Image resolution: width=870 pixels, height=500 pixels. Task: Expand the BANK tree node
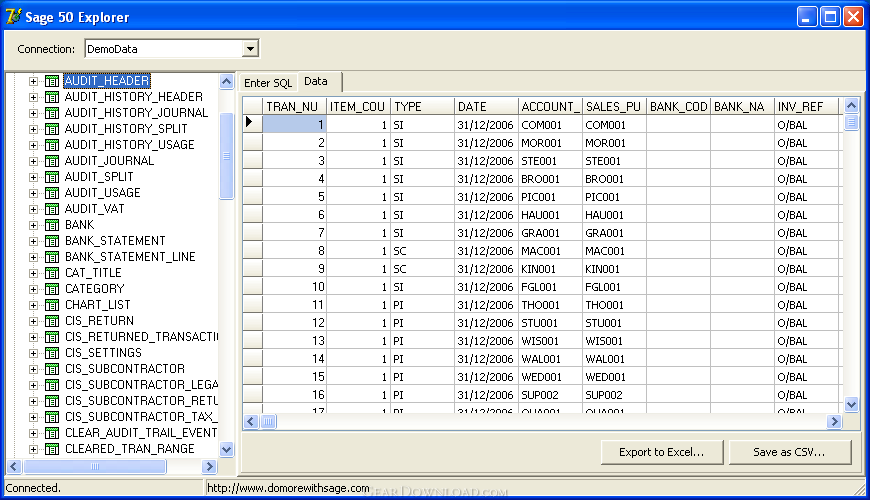(33, 225)
